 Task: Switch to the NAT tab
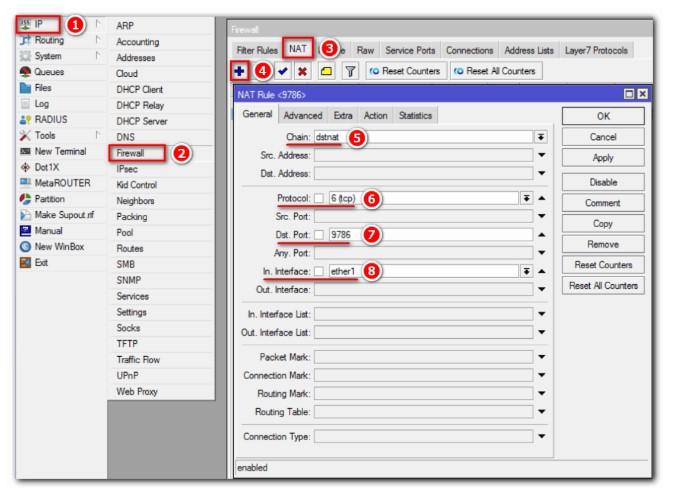coord(298,49)
